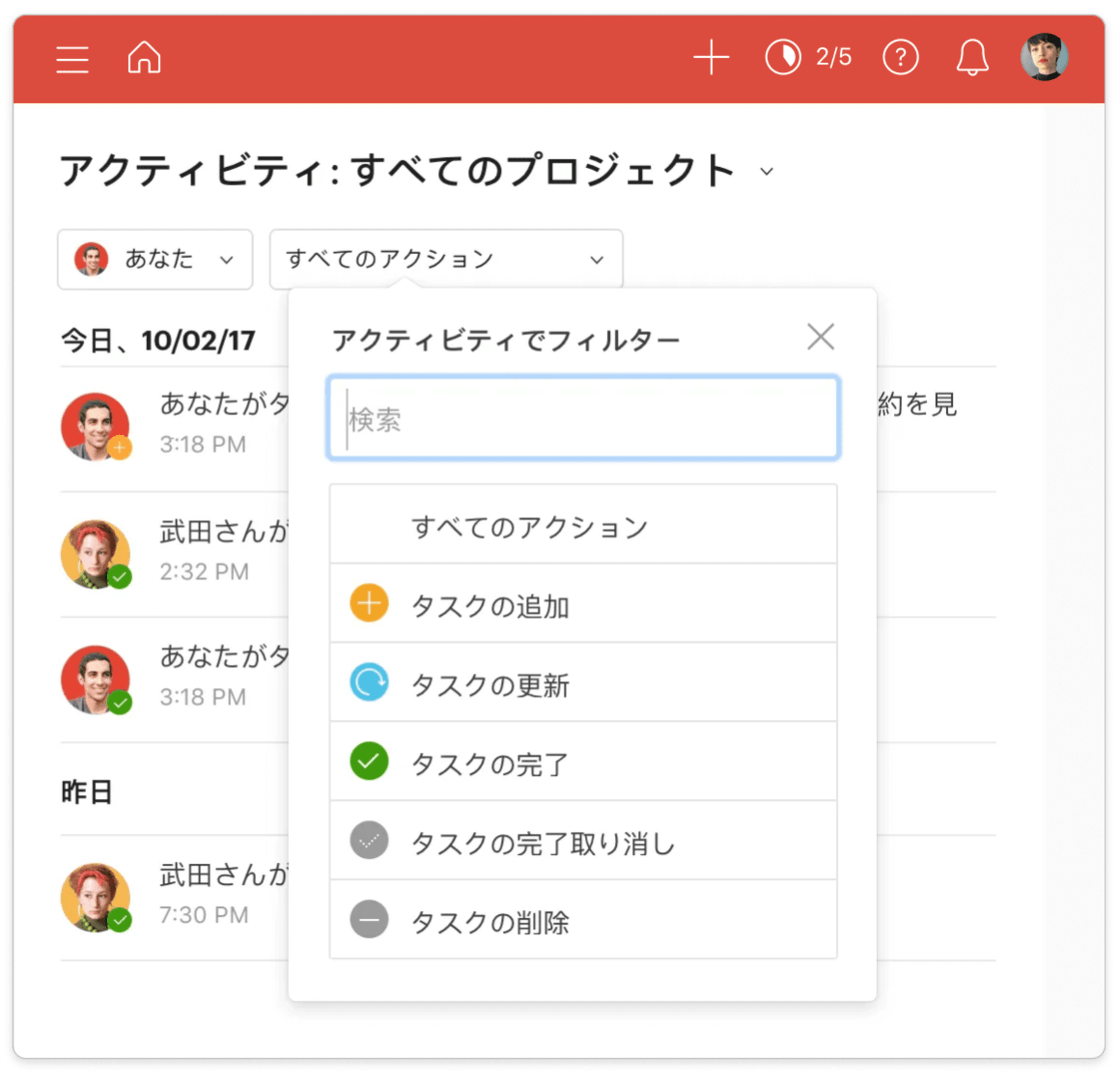This screenshot has height=1083, width=1120.
Task: Focus the 検索 search field
Action: [583, 419]
